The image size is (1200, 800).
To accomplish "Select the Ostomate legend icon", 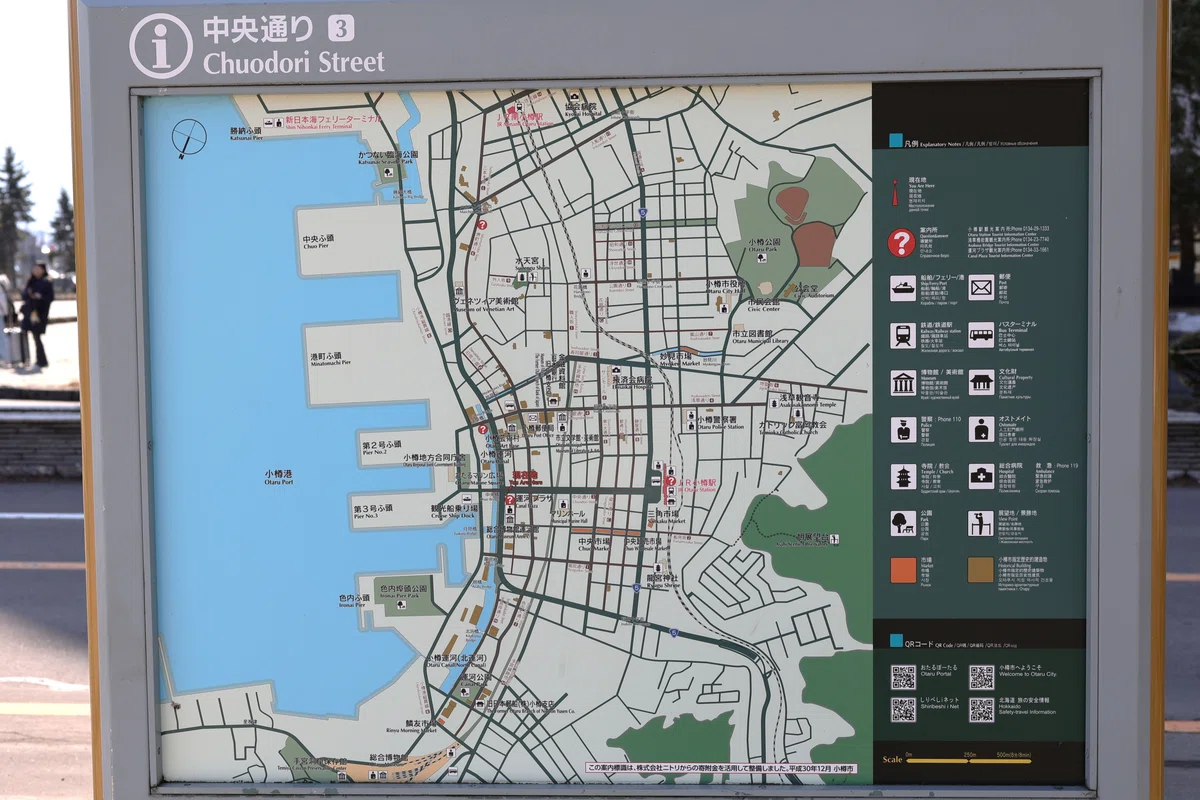I will tap(981, 429).
